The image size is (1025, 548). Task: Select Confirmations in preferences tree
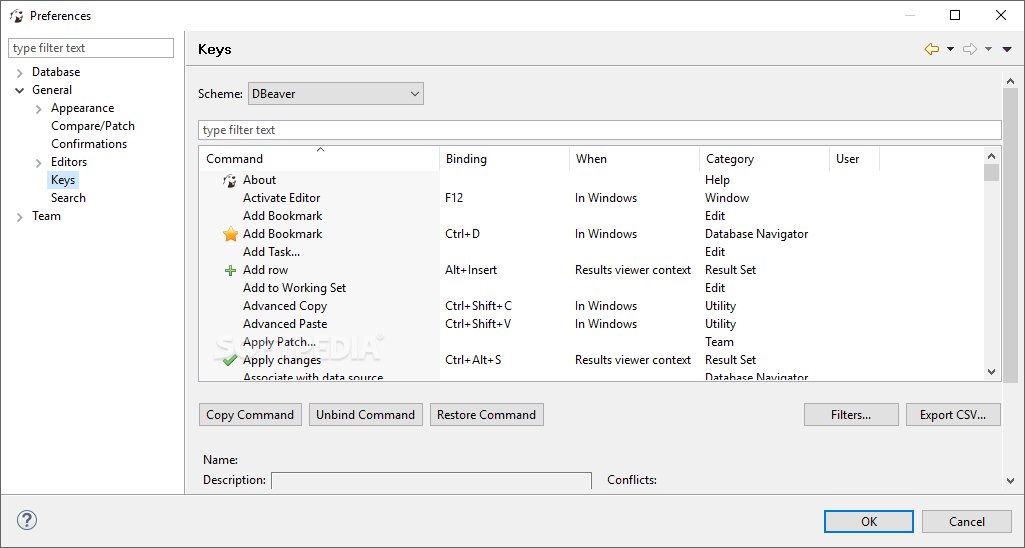click(89, 144)
